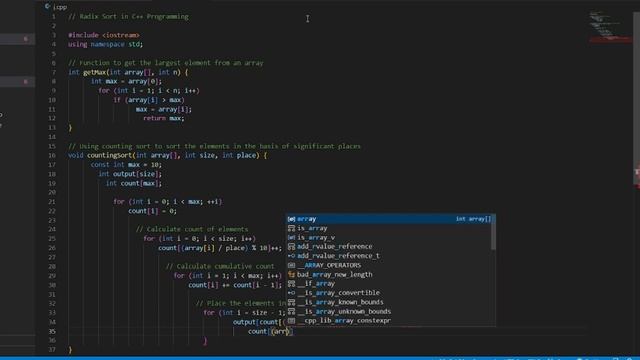Click line number 37 in gutter

coord(52,350)
